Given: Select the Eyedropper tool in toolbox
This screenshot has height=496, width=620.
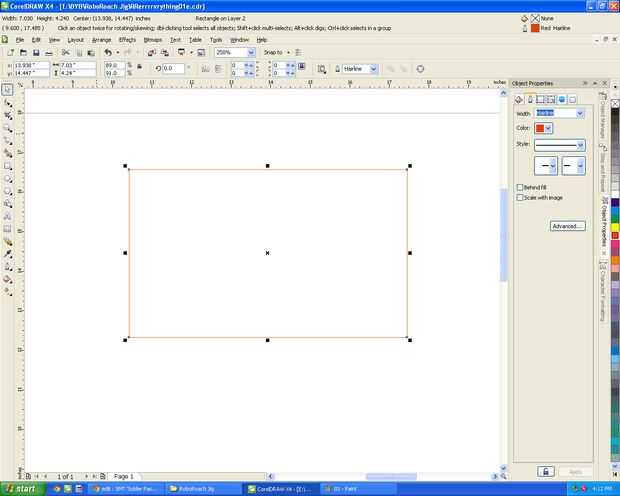Looking at the screenshot, I should pos(7,254).
